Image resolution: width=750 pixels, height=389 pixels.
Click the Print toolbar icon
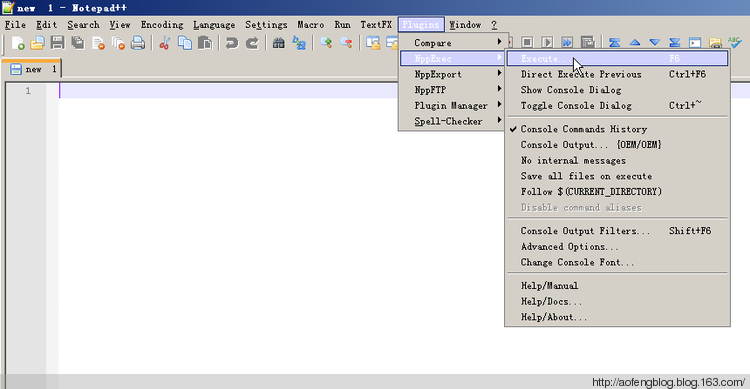pos(138,43)
